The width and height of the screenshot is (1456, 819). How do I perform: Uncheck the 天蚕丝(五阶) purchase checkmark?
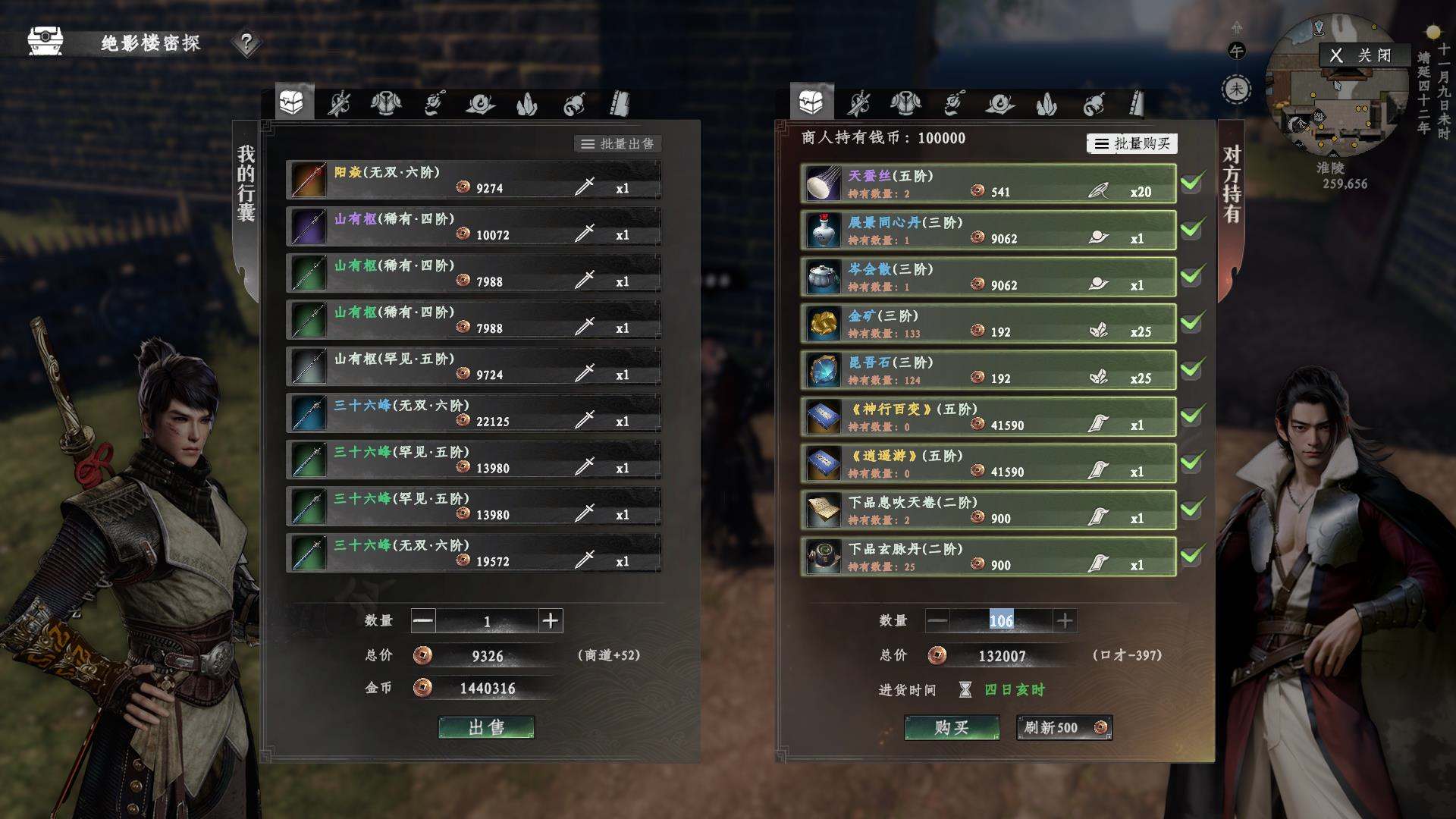coord(1193,183)
